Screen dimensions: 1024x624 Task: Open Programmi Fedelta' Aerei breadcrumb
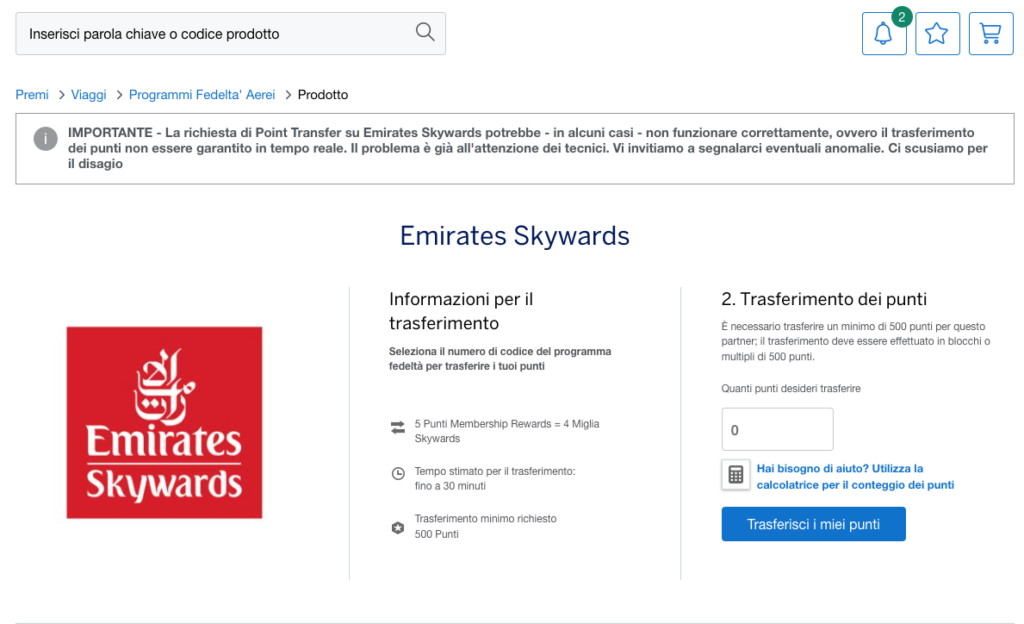click(x=202, y=95)
